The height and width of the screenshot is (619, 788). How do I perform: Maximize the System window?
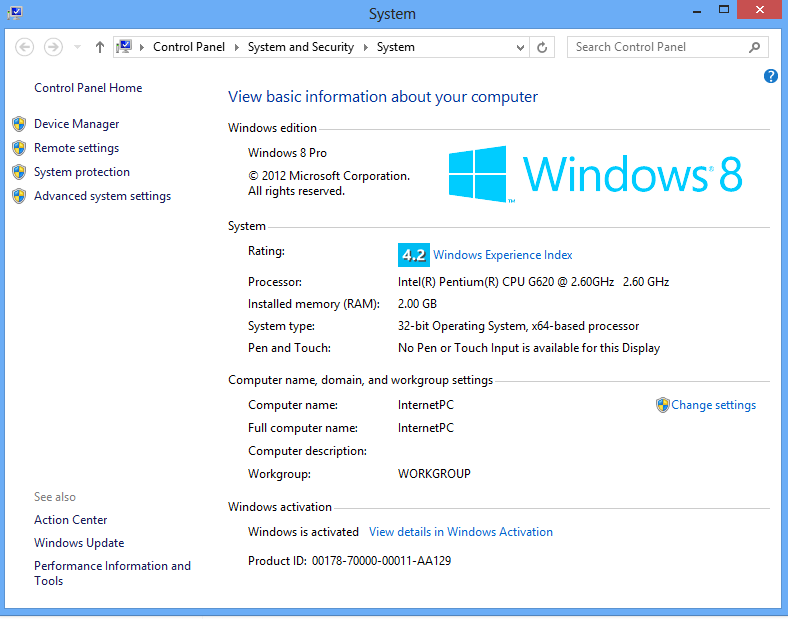724,10
